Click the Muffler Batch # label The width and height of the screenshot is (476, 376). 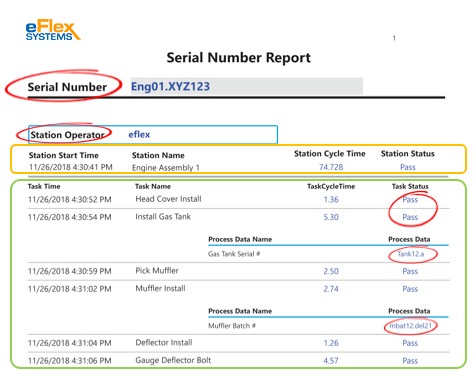click(x=232, y=326)
